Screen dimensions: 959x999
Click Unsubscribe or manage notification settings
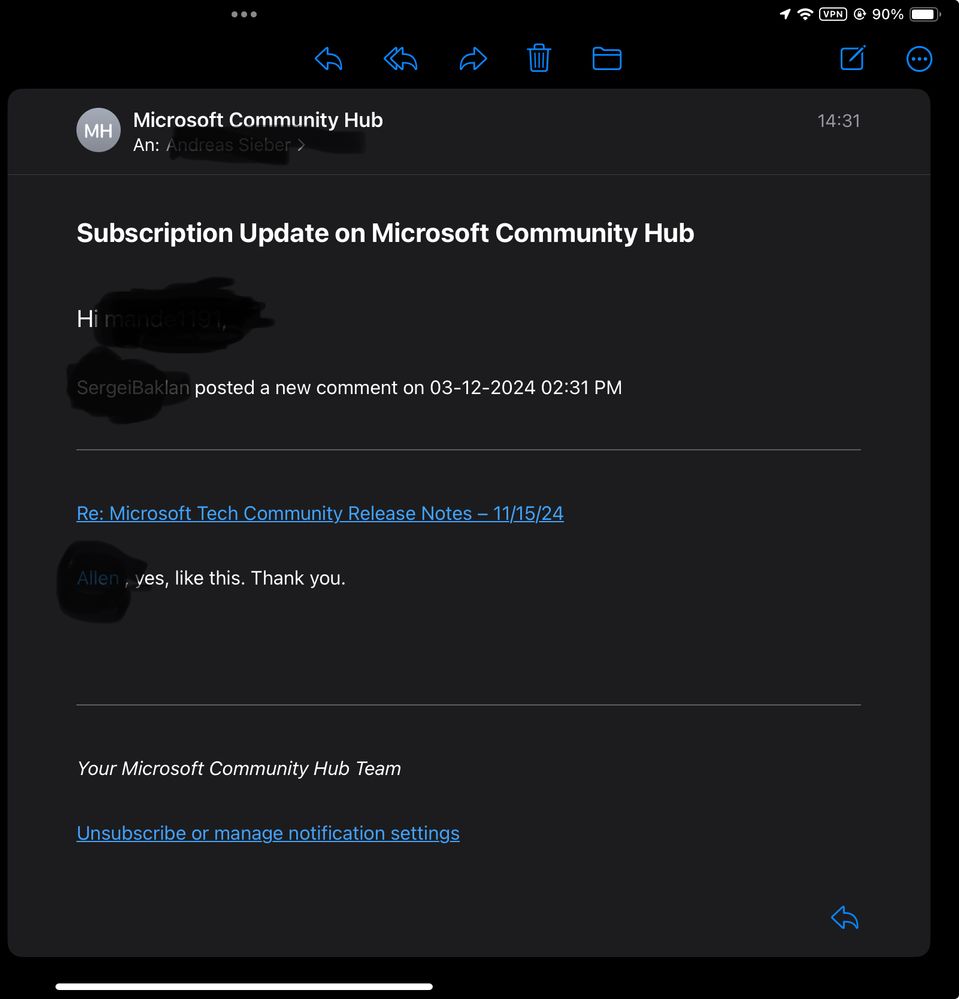click(x=268, y=833)
